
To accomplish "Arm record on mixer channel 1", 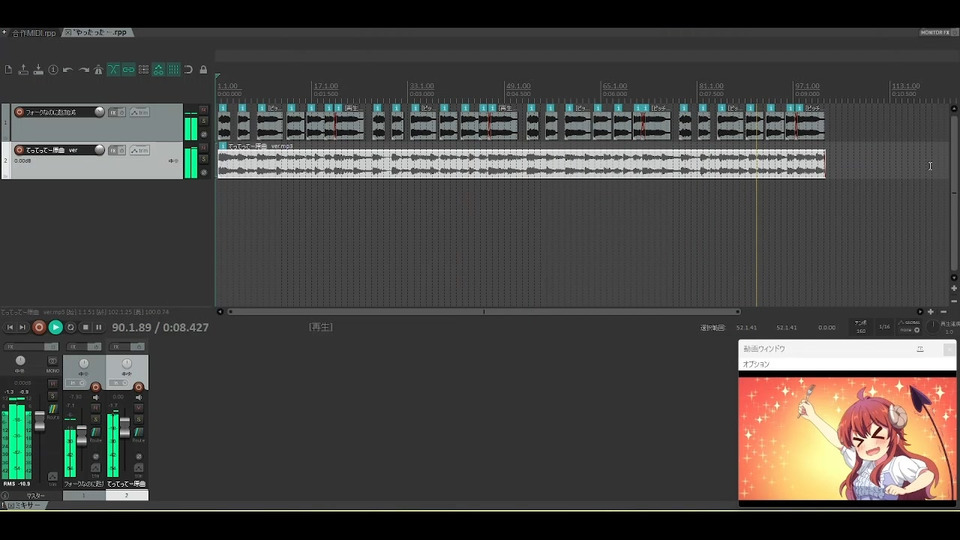I will pos(96,387).
